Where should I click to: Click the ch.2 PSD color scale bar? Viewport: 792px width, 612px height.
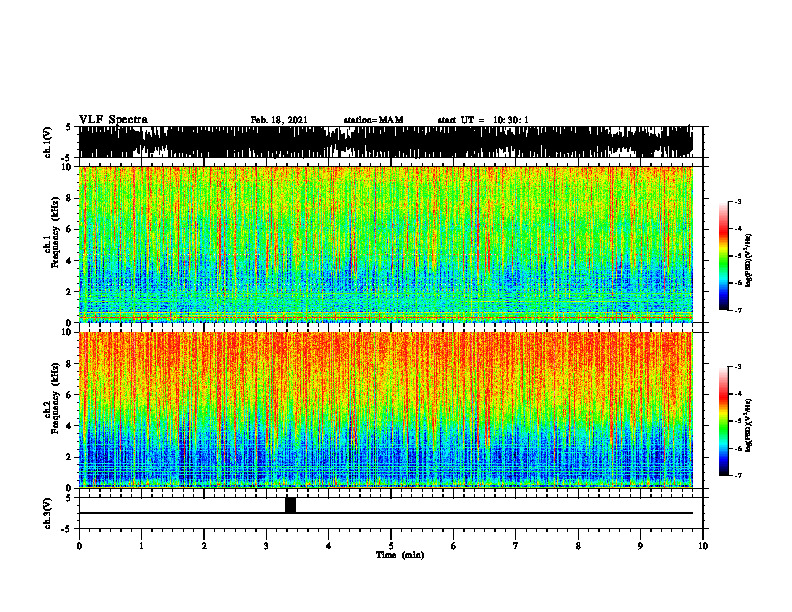click(724, 421)
